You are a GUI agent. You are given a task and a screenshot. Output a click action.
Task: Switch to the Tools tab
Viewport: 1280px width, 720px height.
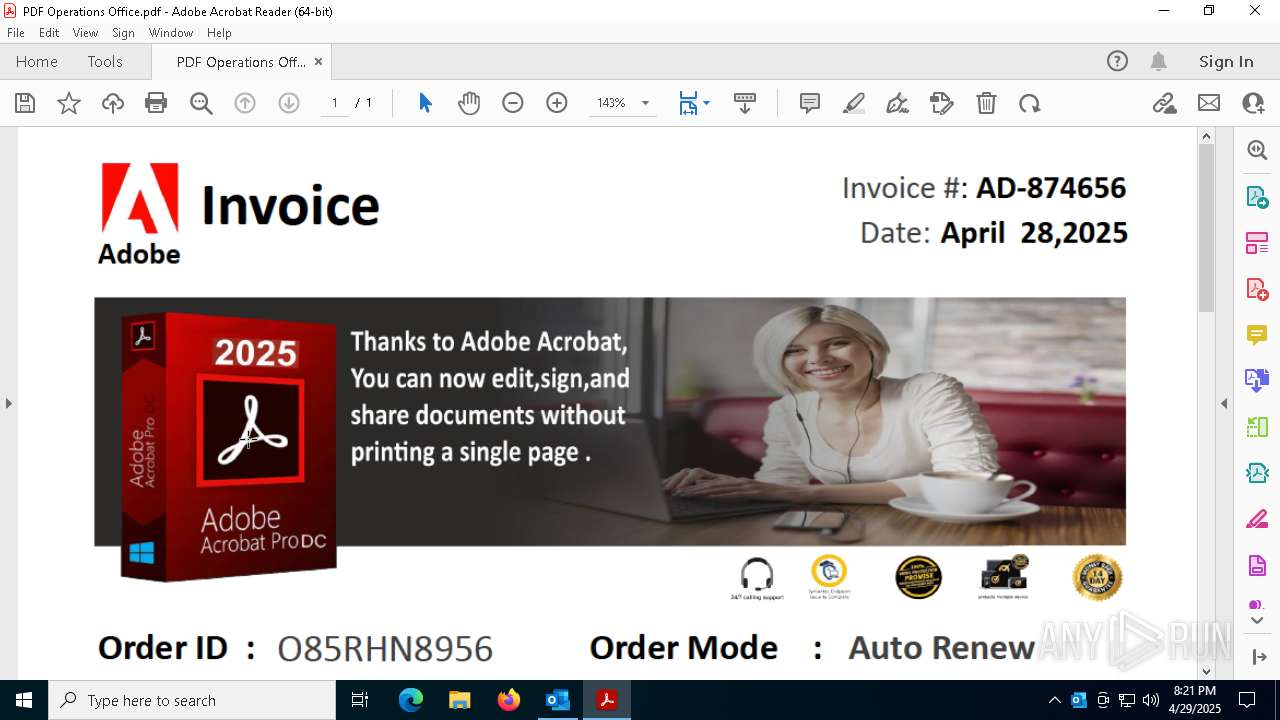pos(105,61)
